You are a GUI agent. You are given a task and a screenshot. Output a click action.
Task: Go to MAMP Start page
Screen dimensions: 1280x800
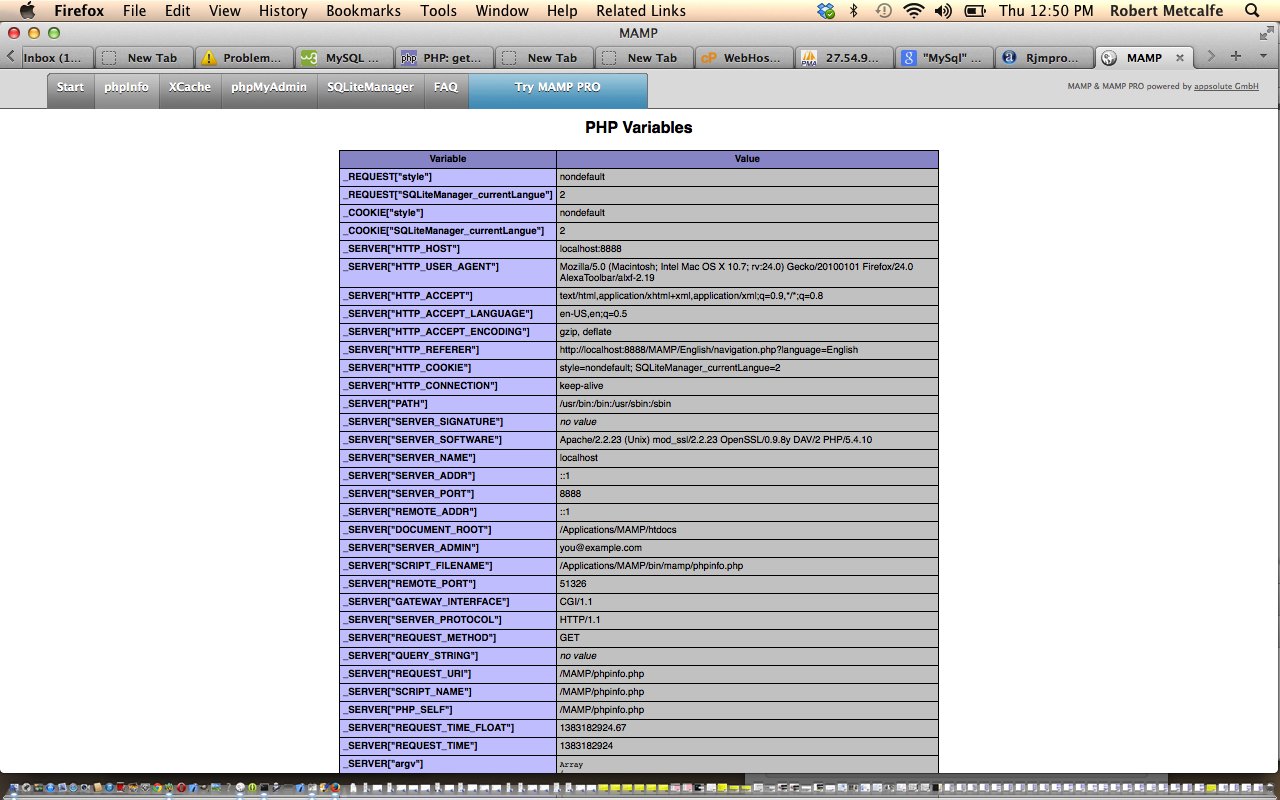click(x=70, y=88)
